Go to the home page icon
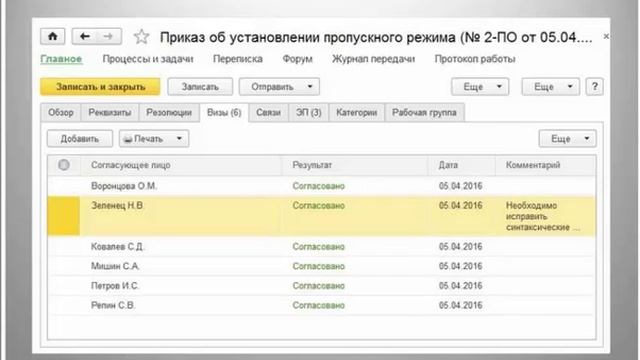The height and width of the screenshot is (360, 640). coord(52,36)
